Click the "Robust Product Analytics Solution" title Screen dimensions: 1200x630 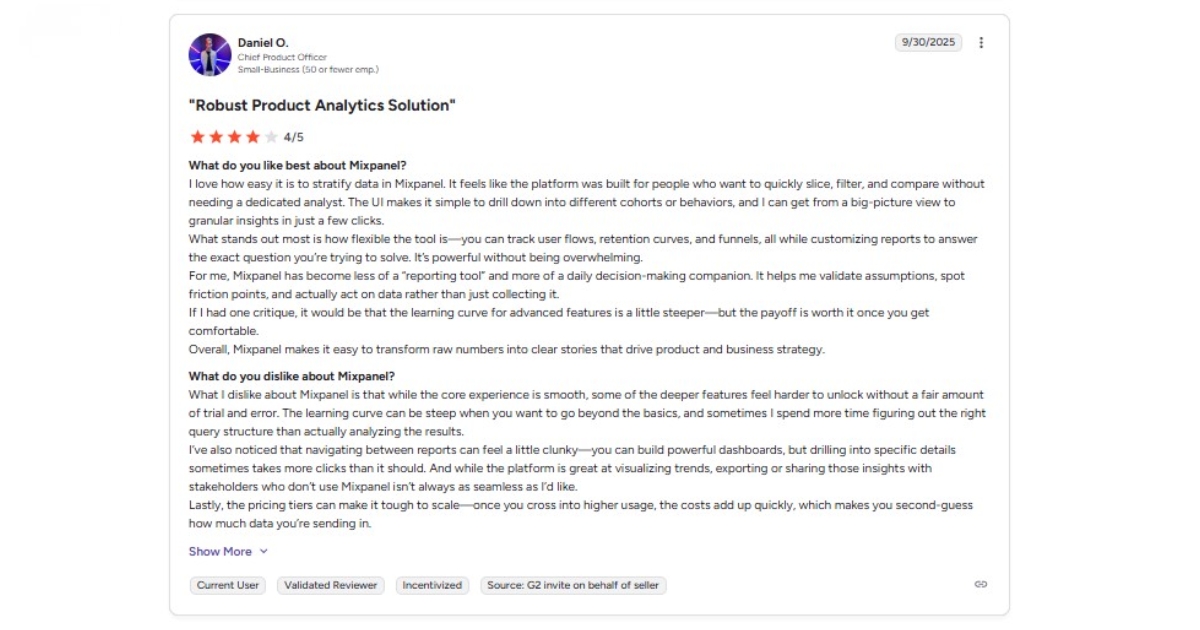tap(322, 105)
